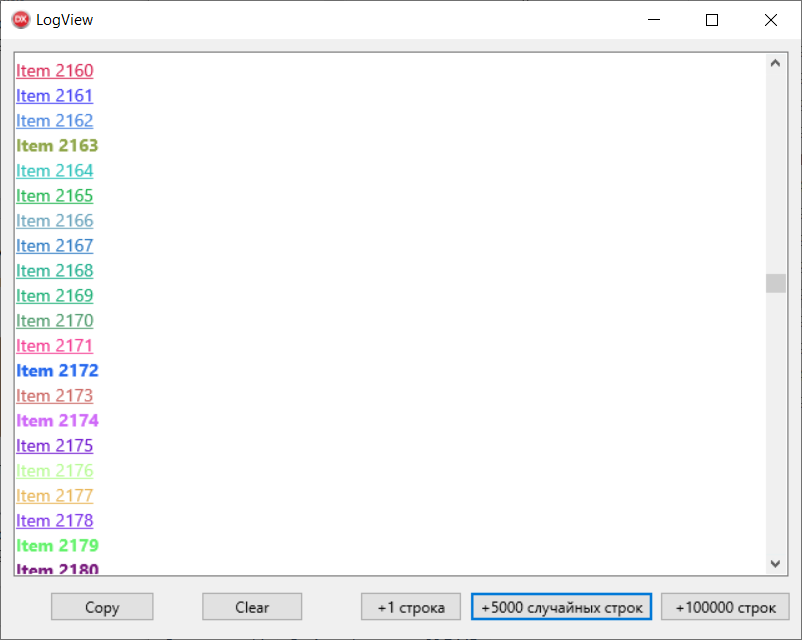Select the Item 2161 line
Screen dimensions: 802x640
click(x=55, y=96)
